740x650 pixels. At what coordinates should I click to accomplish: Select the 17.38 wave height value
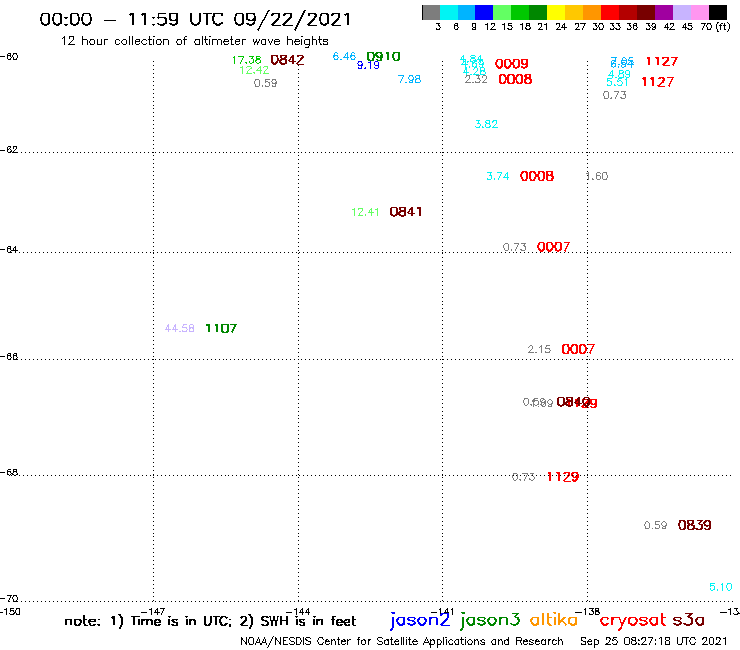click(246, 60)
